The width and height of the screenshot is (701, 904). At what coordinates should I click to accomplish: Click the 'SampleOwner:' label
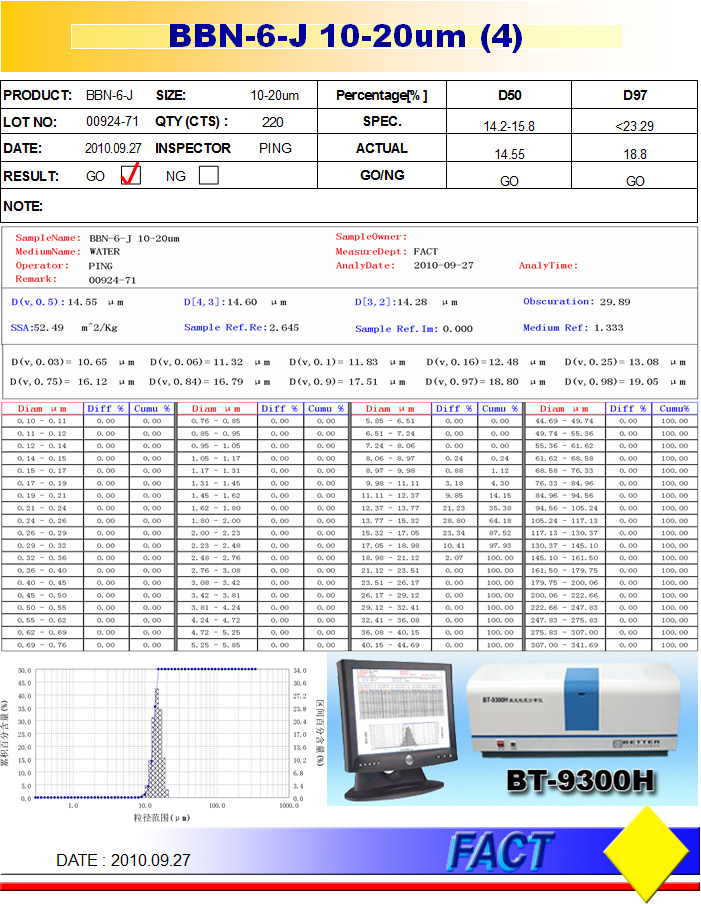coord(371,237)
